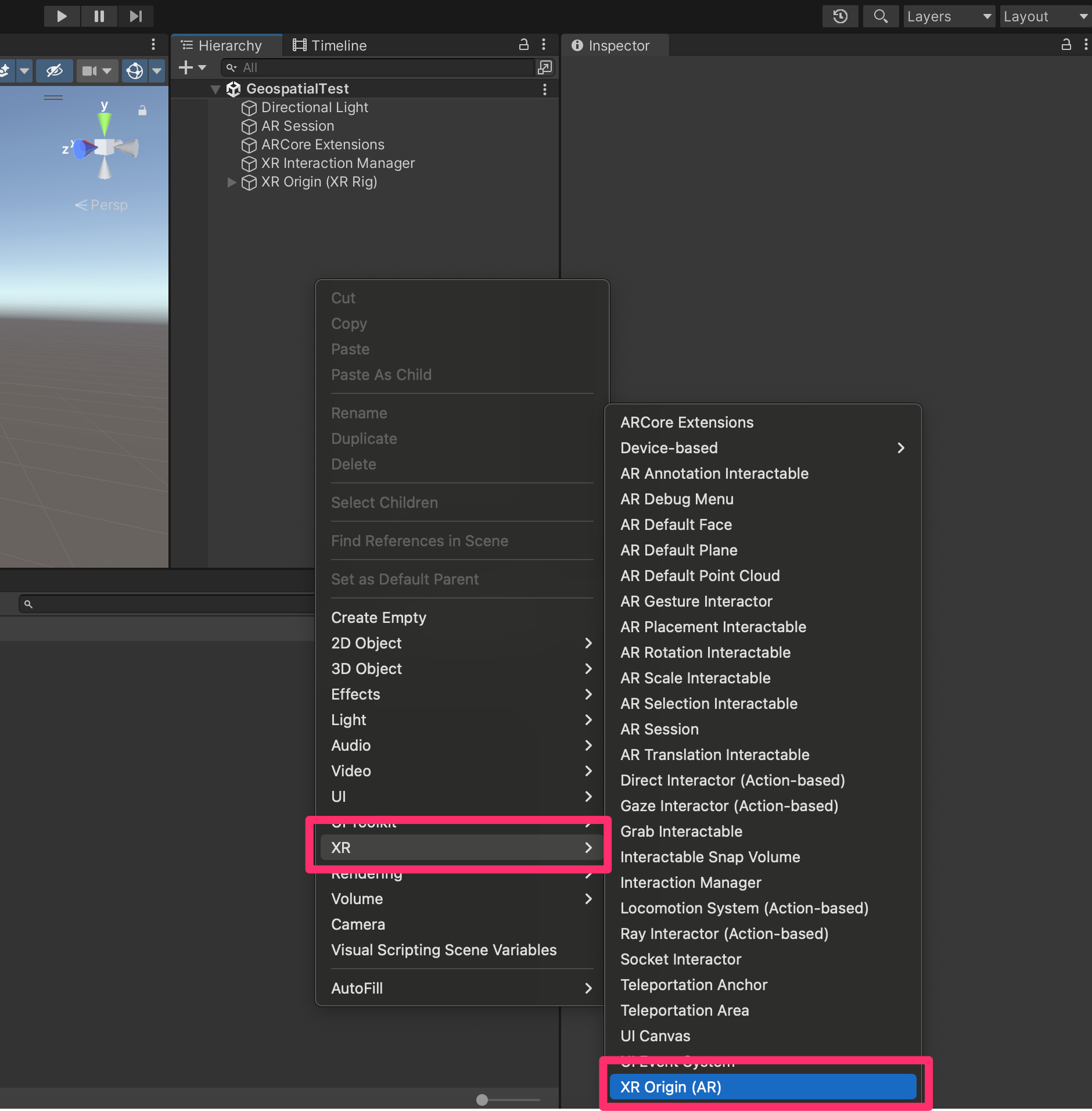The width and height of the screenshot is (1092, 1111).
Task: Select AR Session in the Hierarchy
Action: pos(297,126)
